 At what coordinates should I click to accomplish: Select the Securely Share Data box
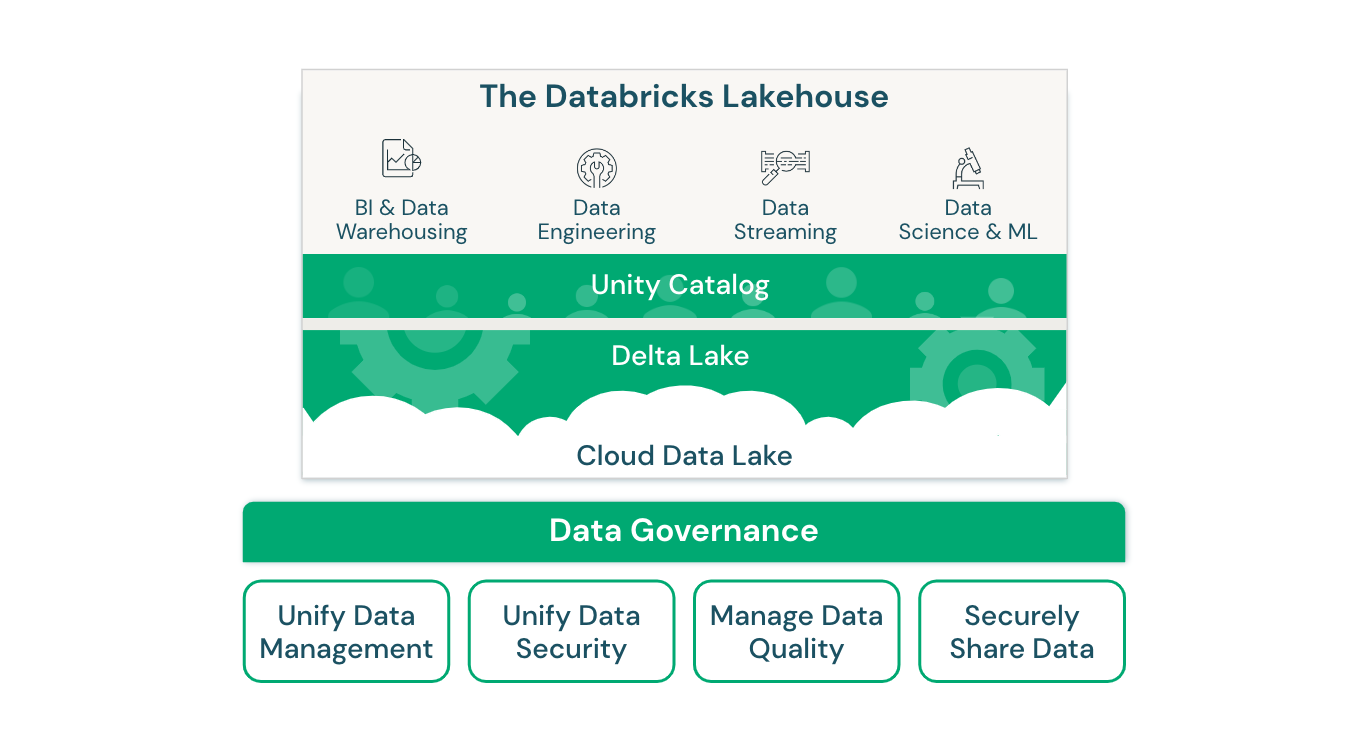(1021, 631)
